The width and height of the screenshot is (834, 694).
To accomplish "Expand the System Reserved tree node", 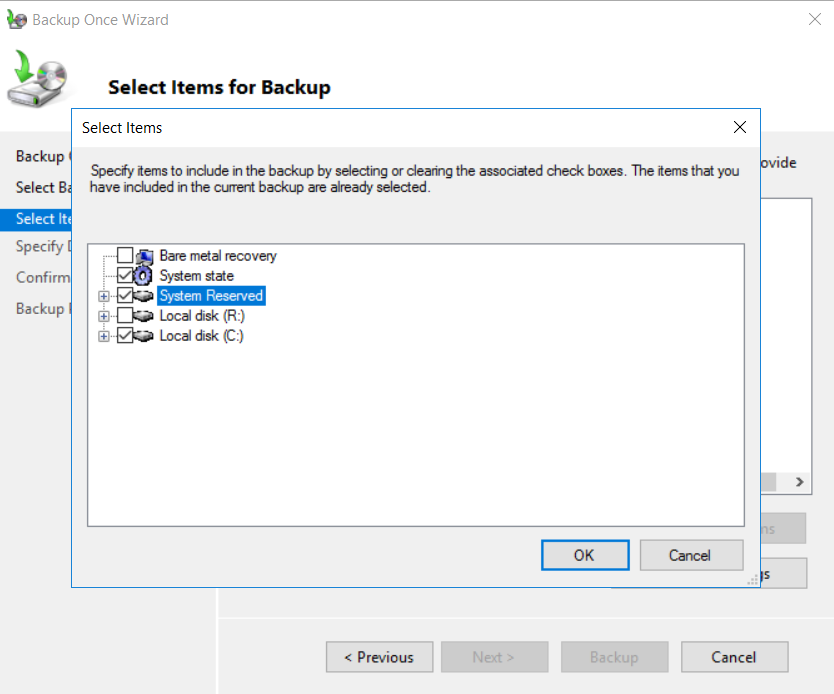I will (x=103, y=296).
